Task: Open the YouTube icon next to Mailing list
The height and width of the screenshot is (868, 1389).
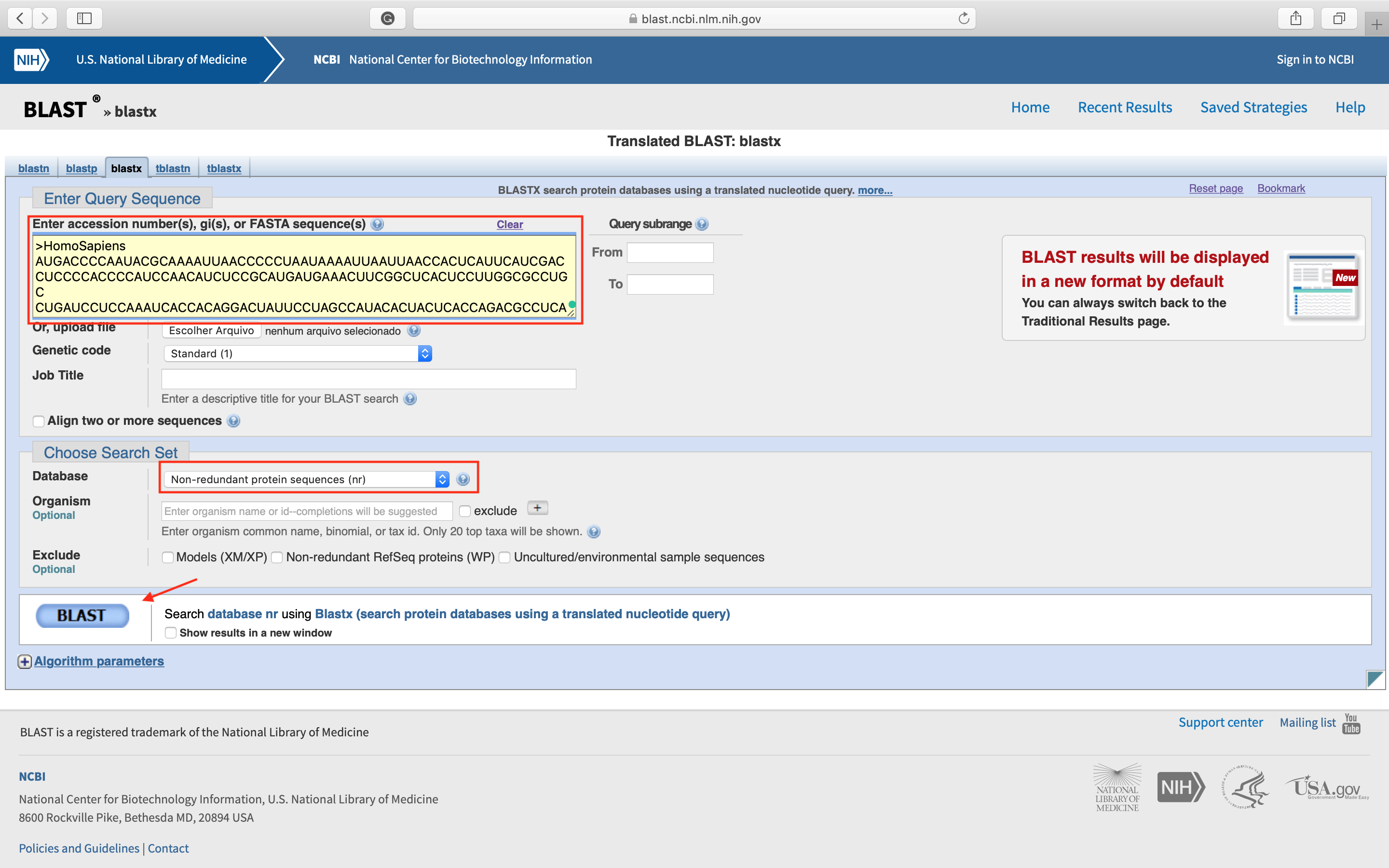Action: [x=1350, y=723]
